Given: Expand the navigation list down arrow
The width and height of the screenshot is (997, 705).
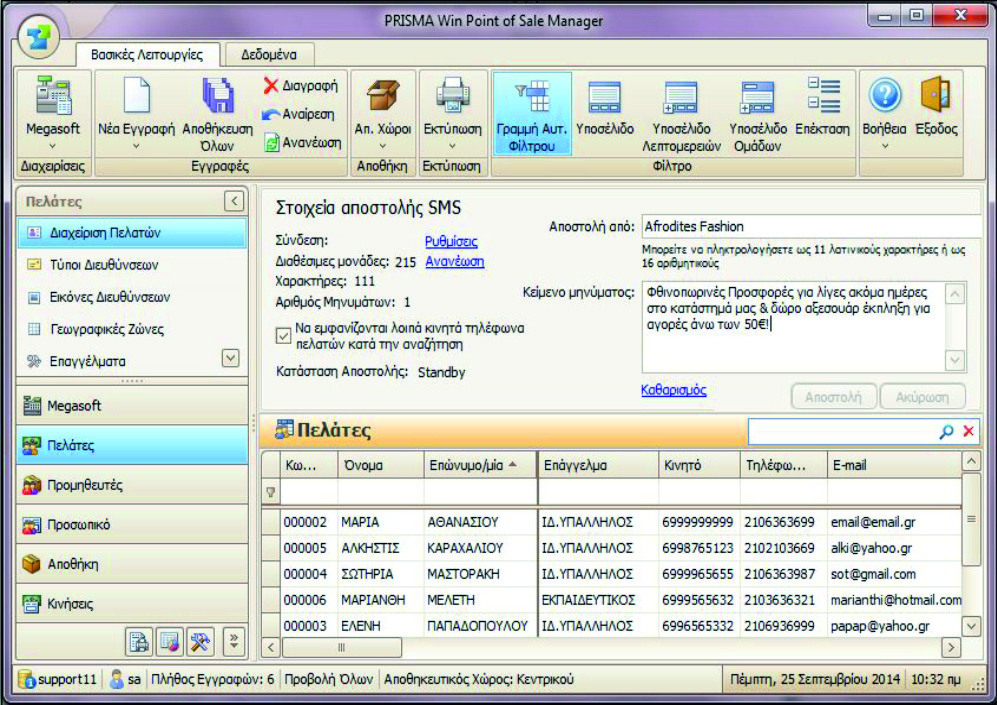Looking at the screenshot, I should point(230,358).
